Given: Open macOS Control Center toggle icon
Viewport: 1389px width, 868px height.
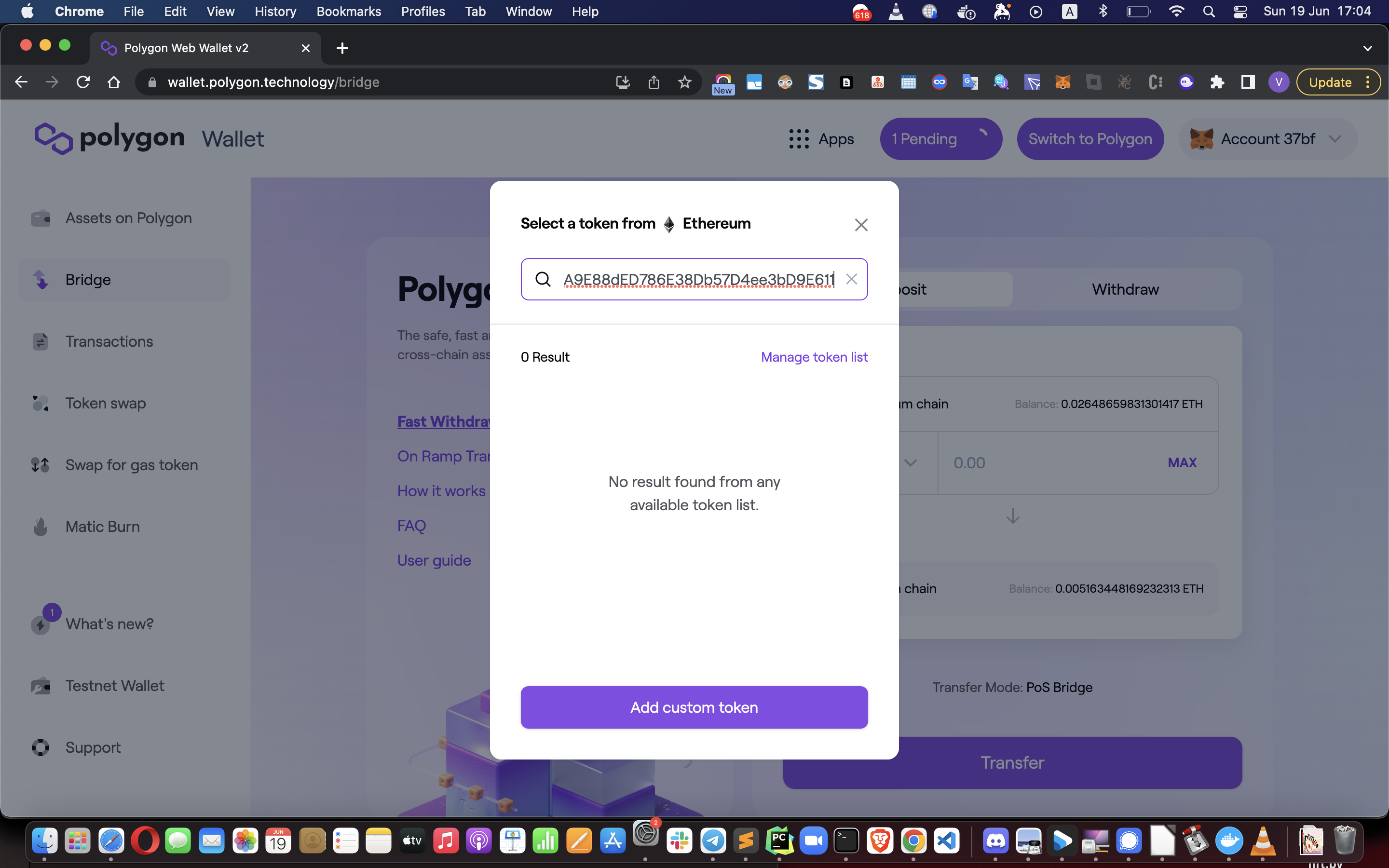Looking at the screenshot, I should 1240,12.
